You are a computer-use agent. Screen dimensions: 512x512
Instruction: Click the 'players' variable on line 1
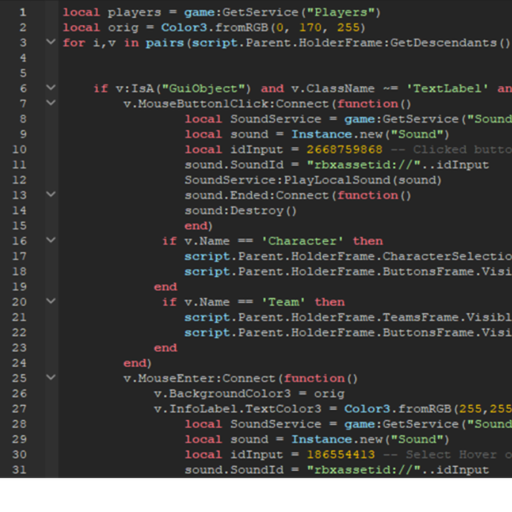[x=134, y=13]
